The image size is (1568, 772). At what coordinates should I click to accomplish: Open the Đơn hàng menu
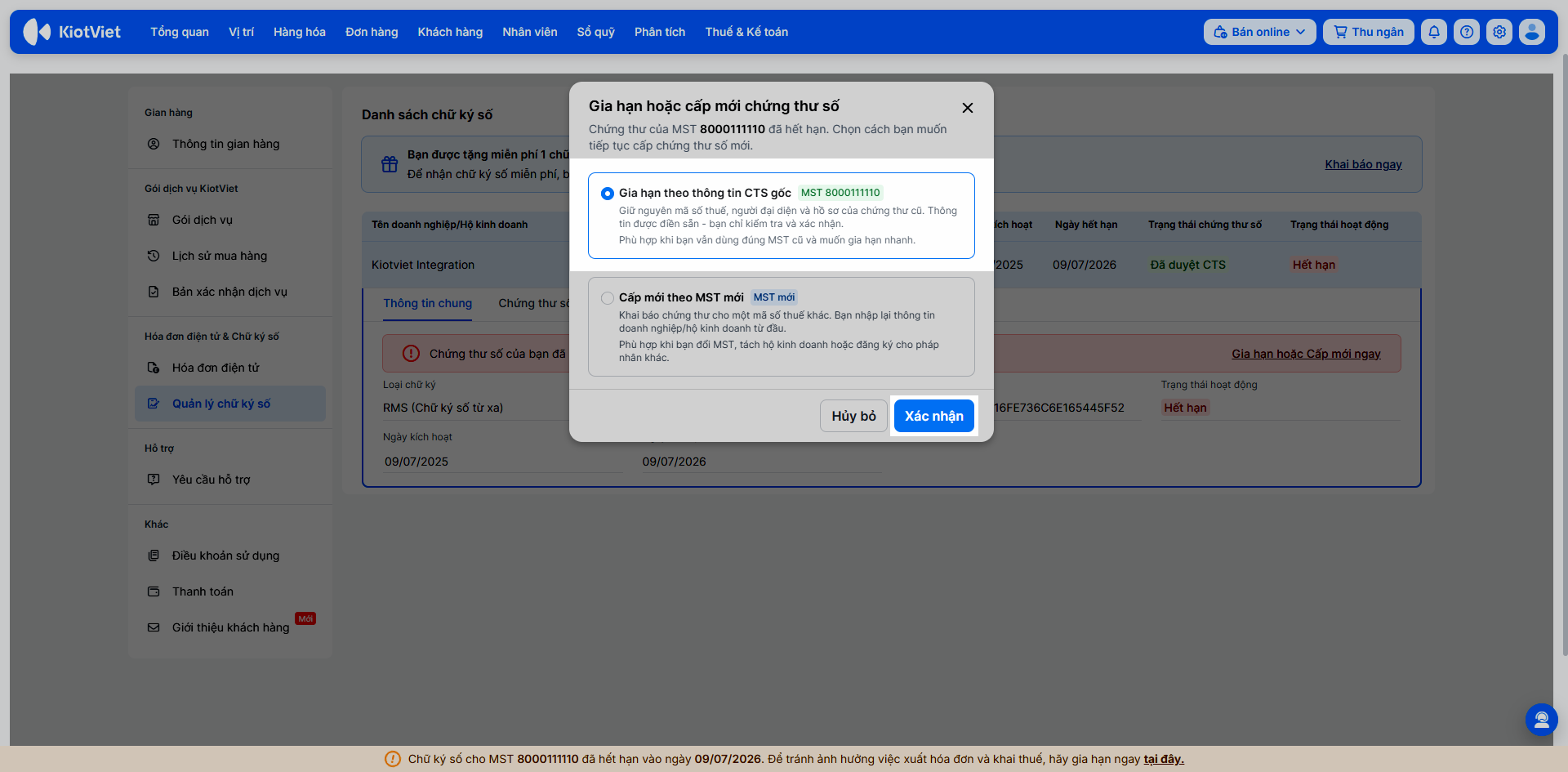372,32
